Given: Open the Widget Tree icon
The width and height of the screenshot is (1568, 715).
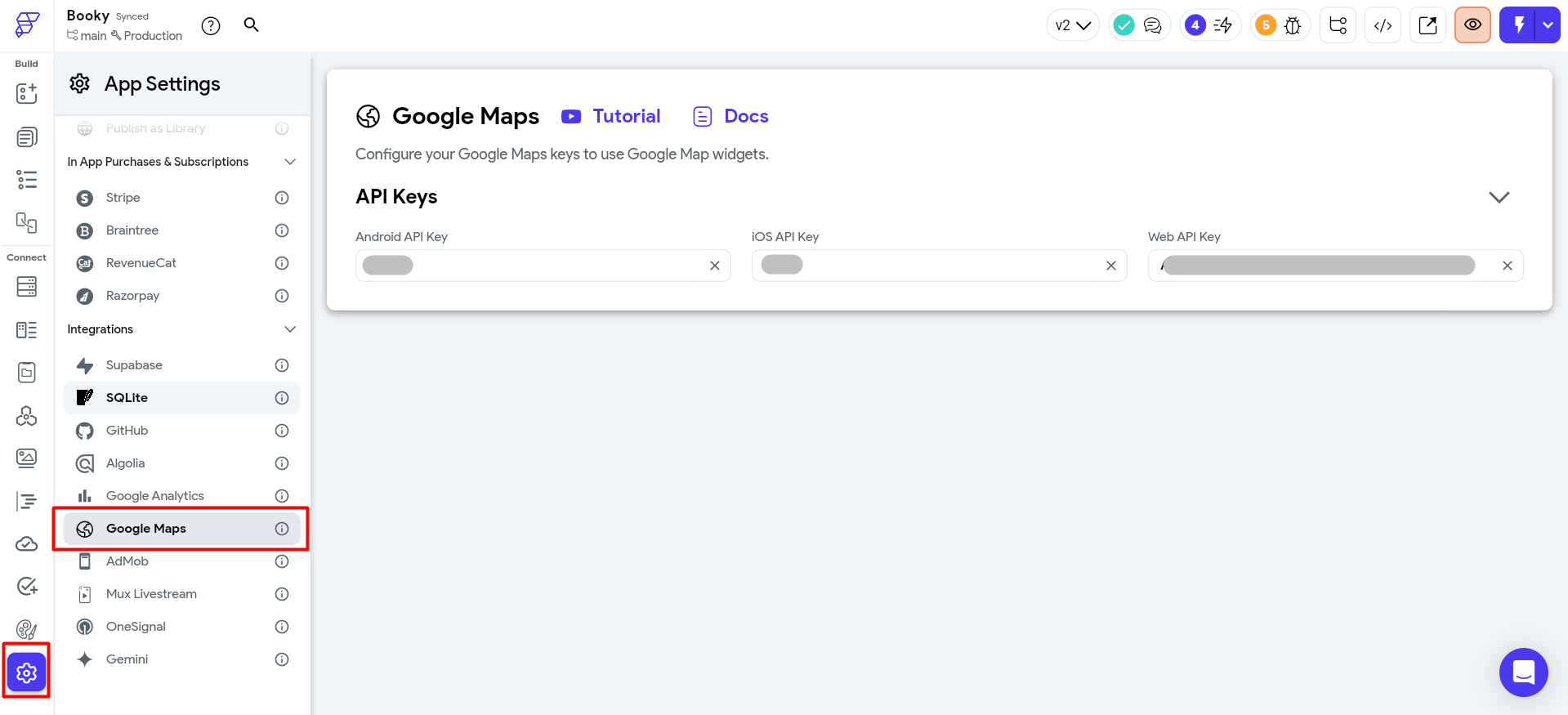Looking at the screenshot, I should pos(27,180).
